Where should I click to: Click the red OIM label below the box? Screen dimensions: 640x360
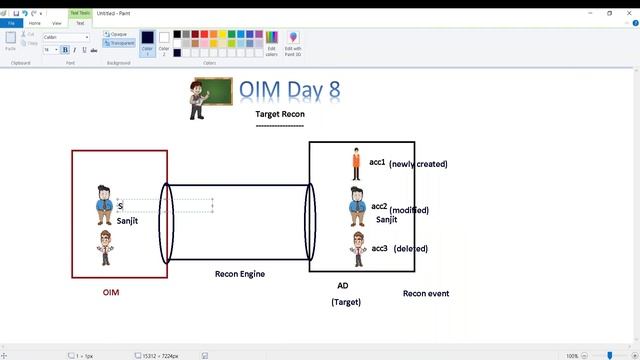(111, 293)
